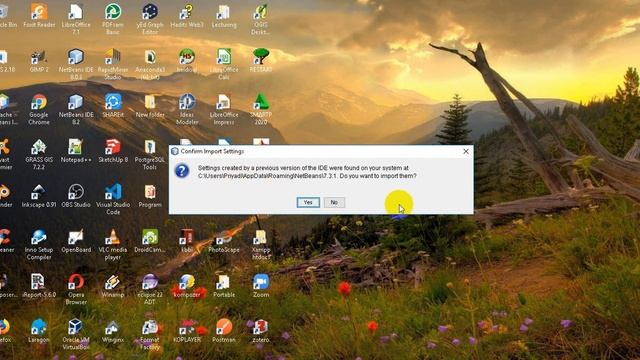Select the DroidCam desktop icon
This screenshot has width=640, height=360.
150,241
